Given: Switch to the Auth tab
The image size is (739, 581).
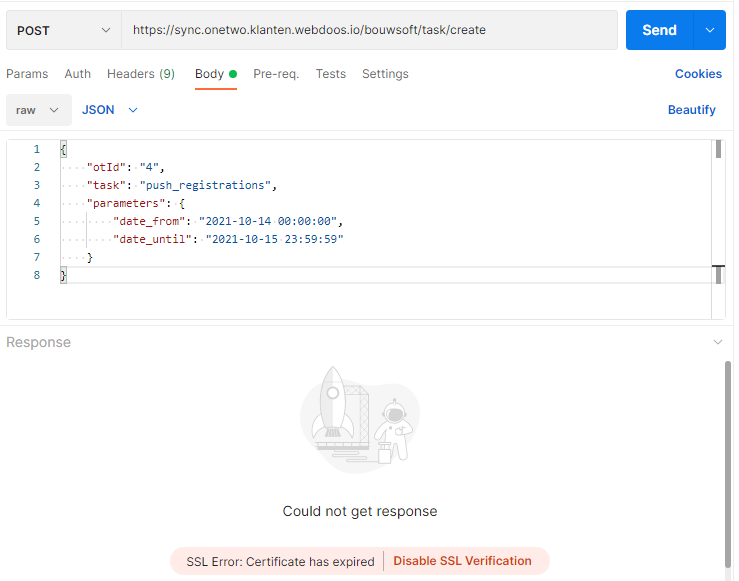Looking at the screenshot, I should pos(78,74).
